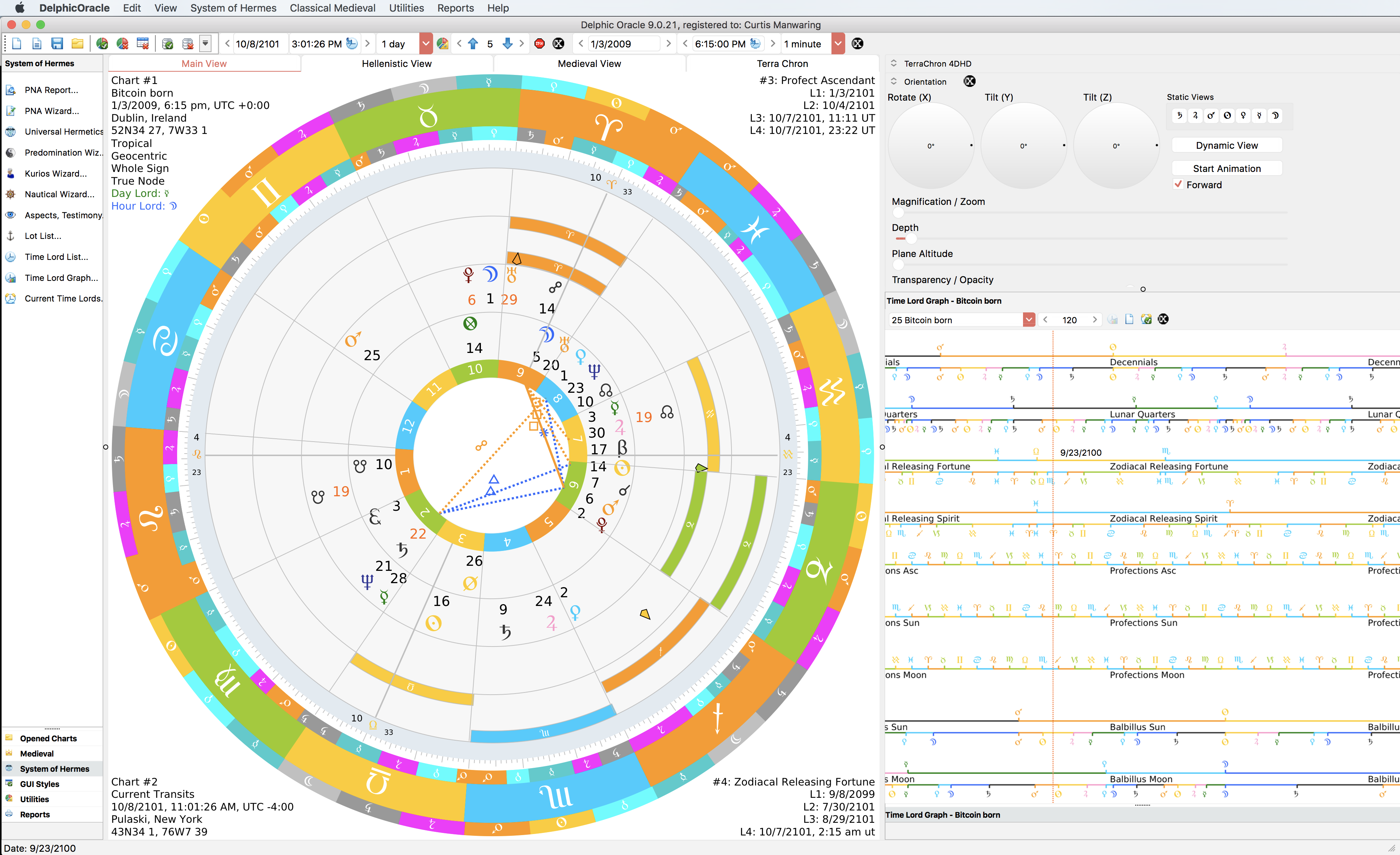1400x855 pixels.
Task: Open the 1 minute interval dropdown
Action: [x=838, y=44]
